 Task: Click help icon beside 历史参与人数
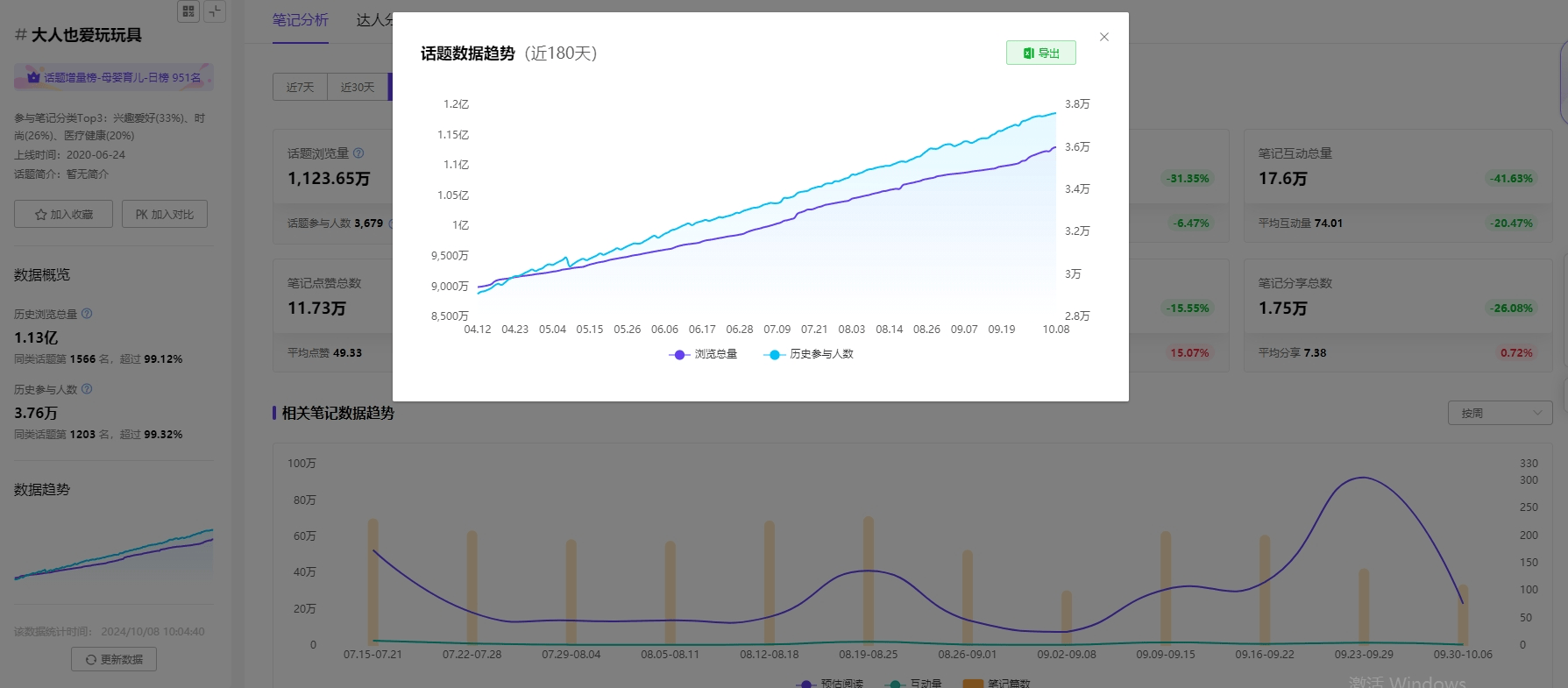[87, 389]
